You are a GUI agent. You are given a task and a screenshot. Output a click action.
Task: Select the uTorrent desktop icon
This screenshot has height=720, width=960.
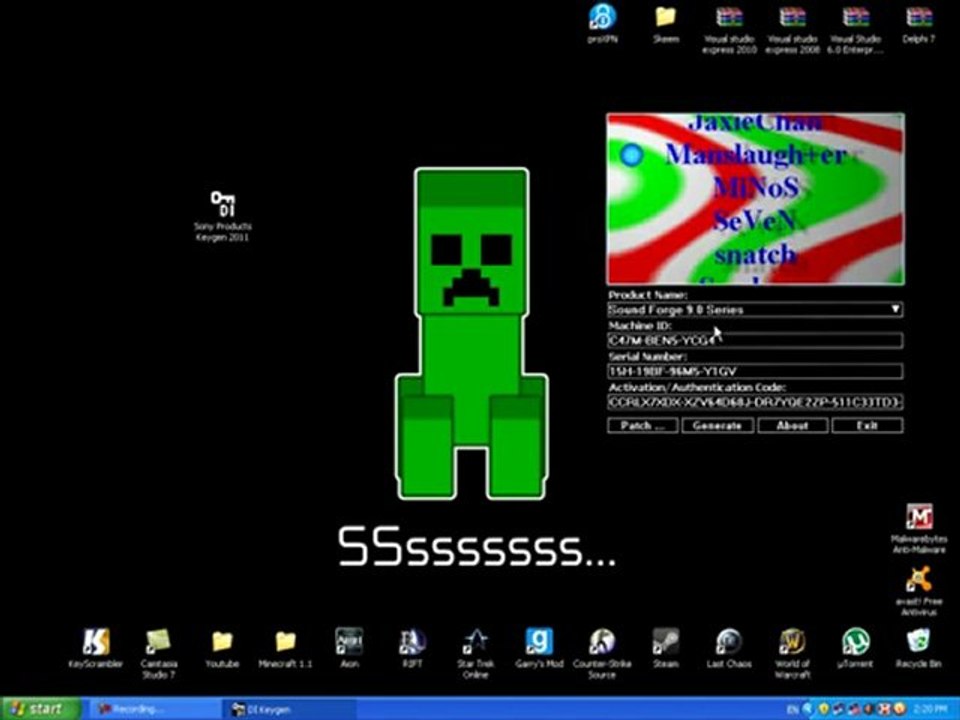click(x=855, y=648)
